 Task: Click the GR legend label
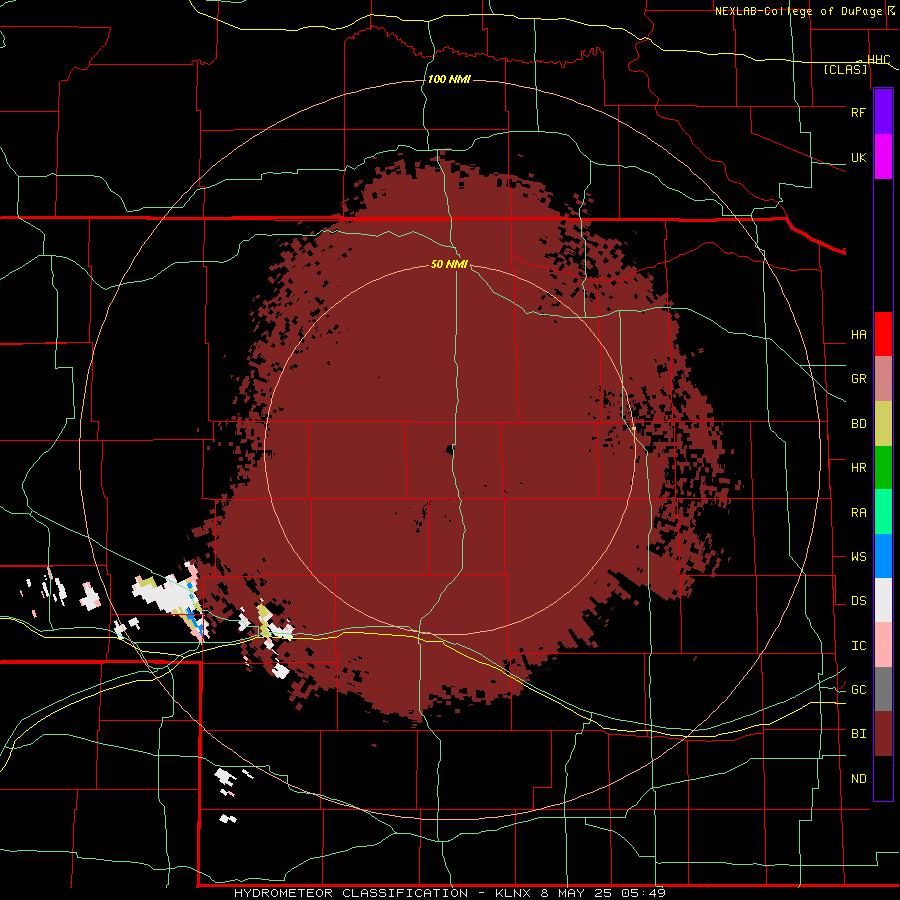[x=858, y=379]
